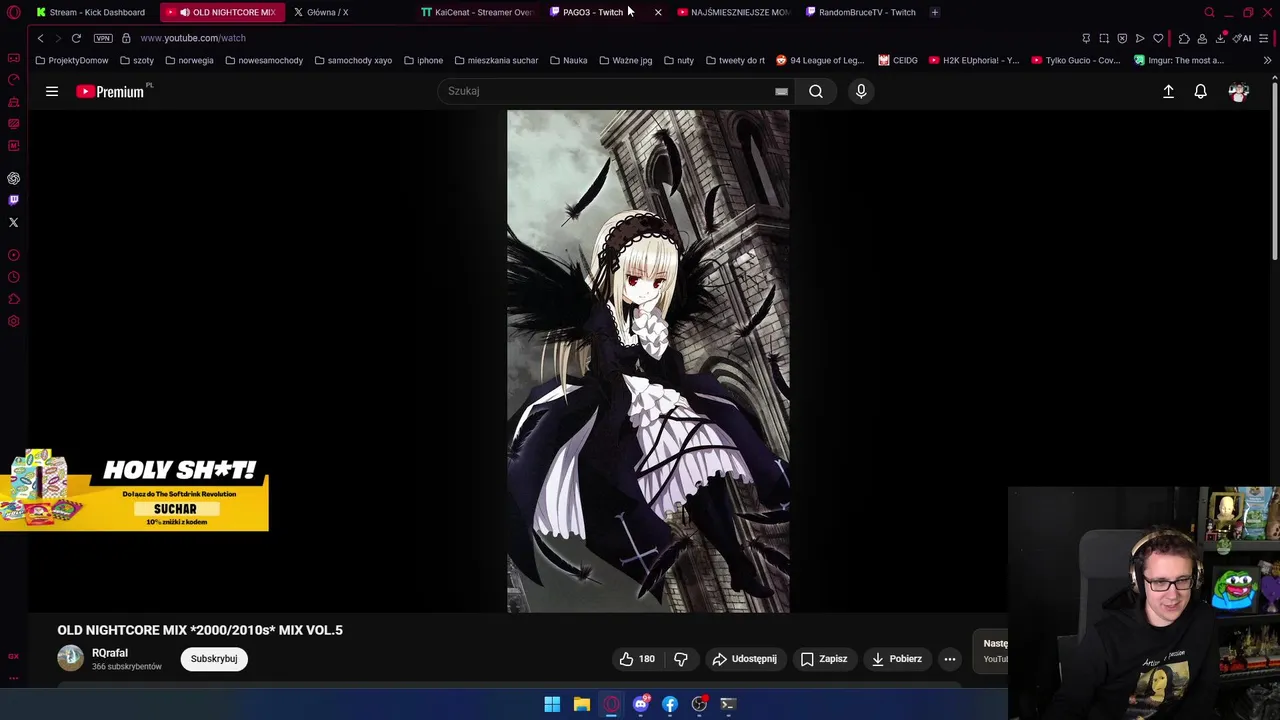Open OBS Studio from the taskbar
Screen dimensions: 1280x720
click(x=699, y=704)
